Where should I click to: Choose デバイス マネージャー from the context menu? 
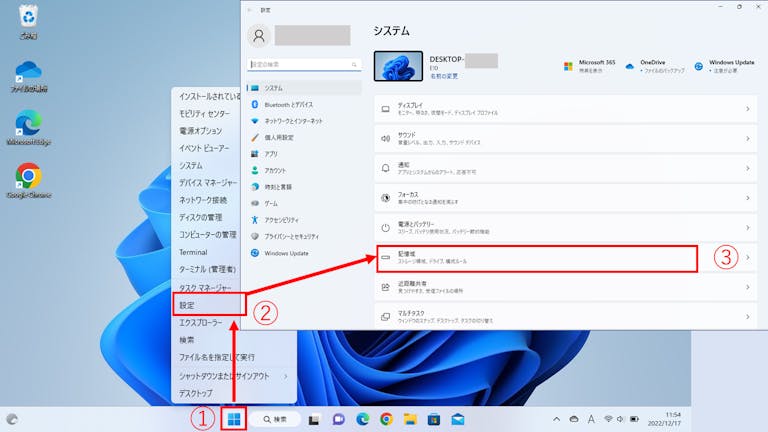tap(208, 183)
